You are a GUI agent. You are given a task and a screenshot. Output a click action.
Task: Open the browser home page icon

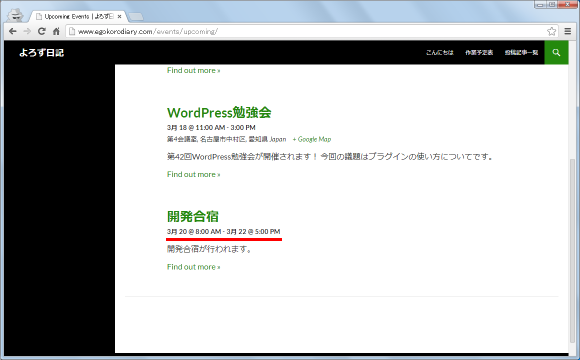[x=56, y=31]
